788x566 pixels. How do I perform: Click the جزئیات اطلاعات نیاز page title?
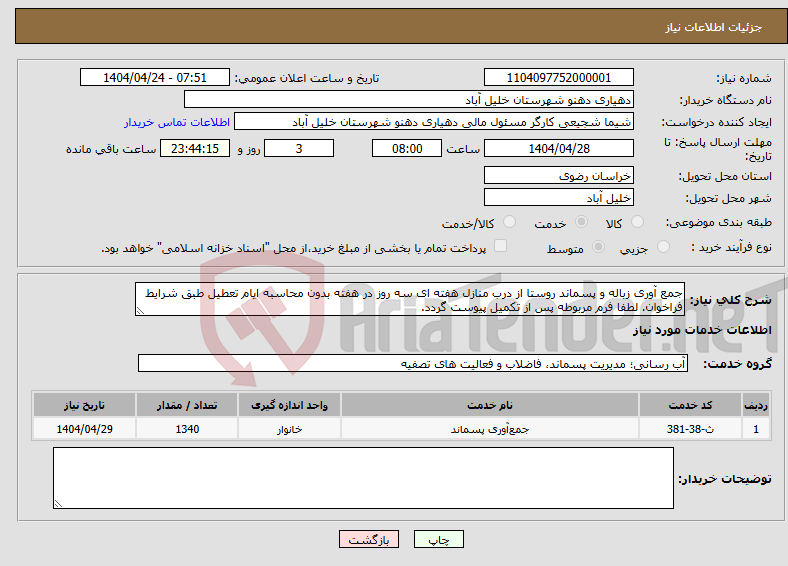[714, 27]
